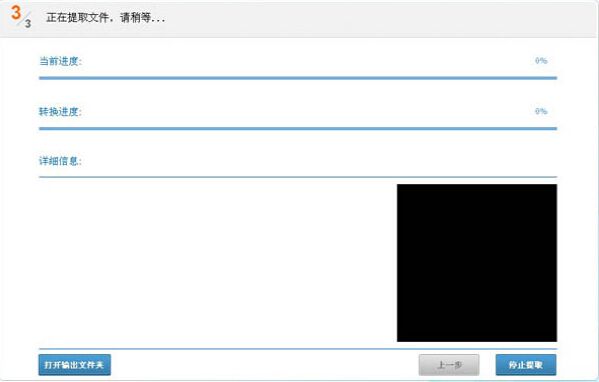Screen dimensions: 599x382
Task: Click the 当前进度 progress bar
Action: pos(298,78)
